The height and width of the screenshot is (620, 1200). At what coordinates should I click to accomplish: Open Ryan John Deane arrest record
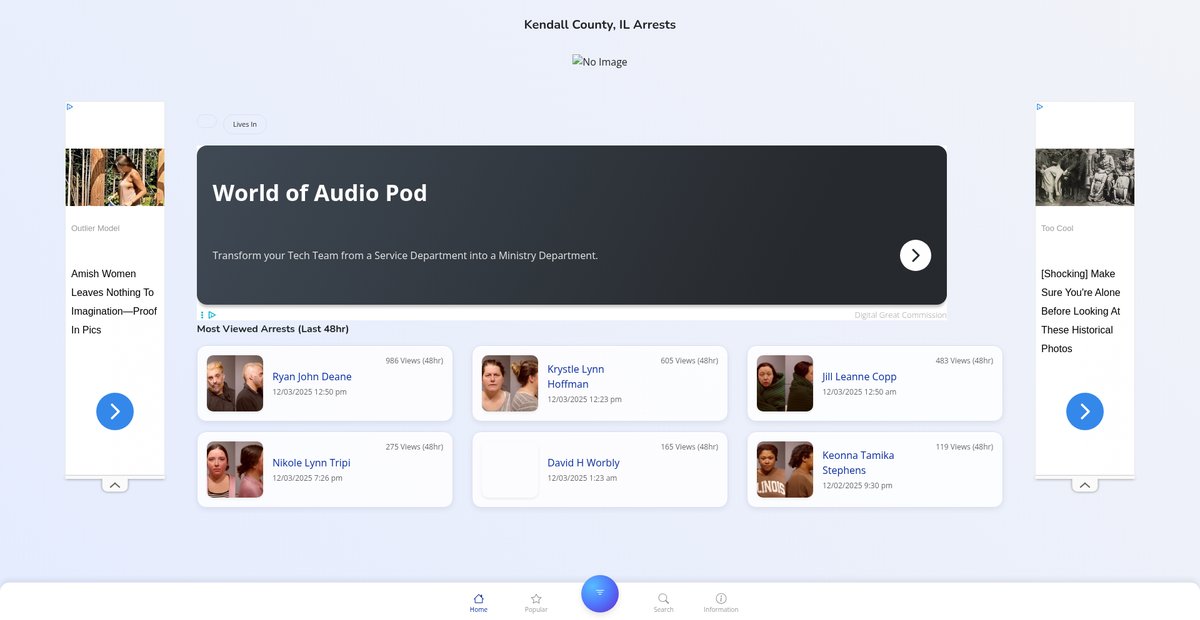point(312,377)
